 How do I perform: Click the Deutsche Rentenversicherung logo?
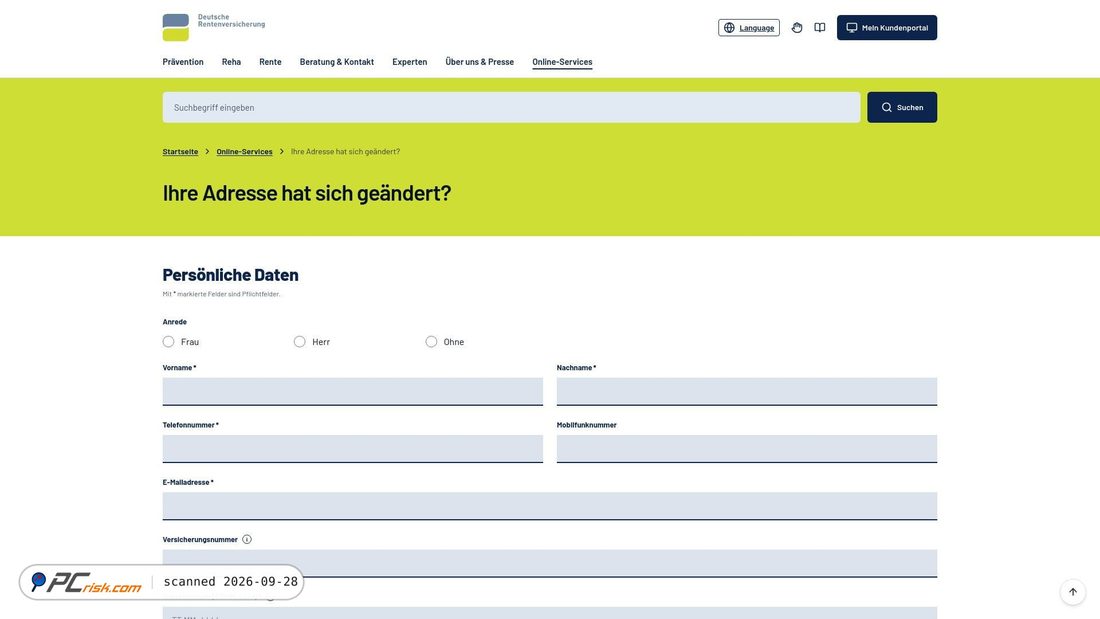[x=214, y=27]
